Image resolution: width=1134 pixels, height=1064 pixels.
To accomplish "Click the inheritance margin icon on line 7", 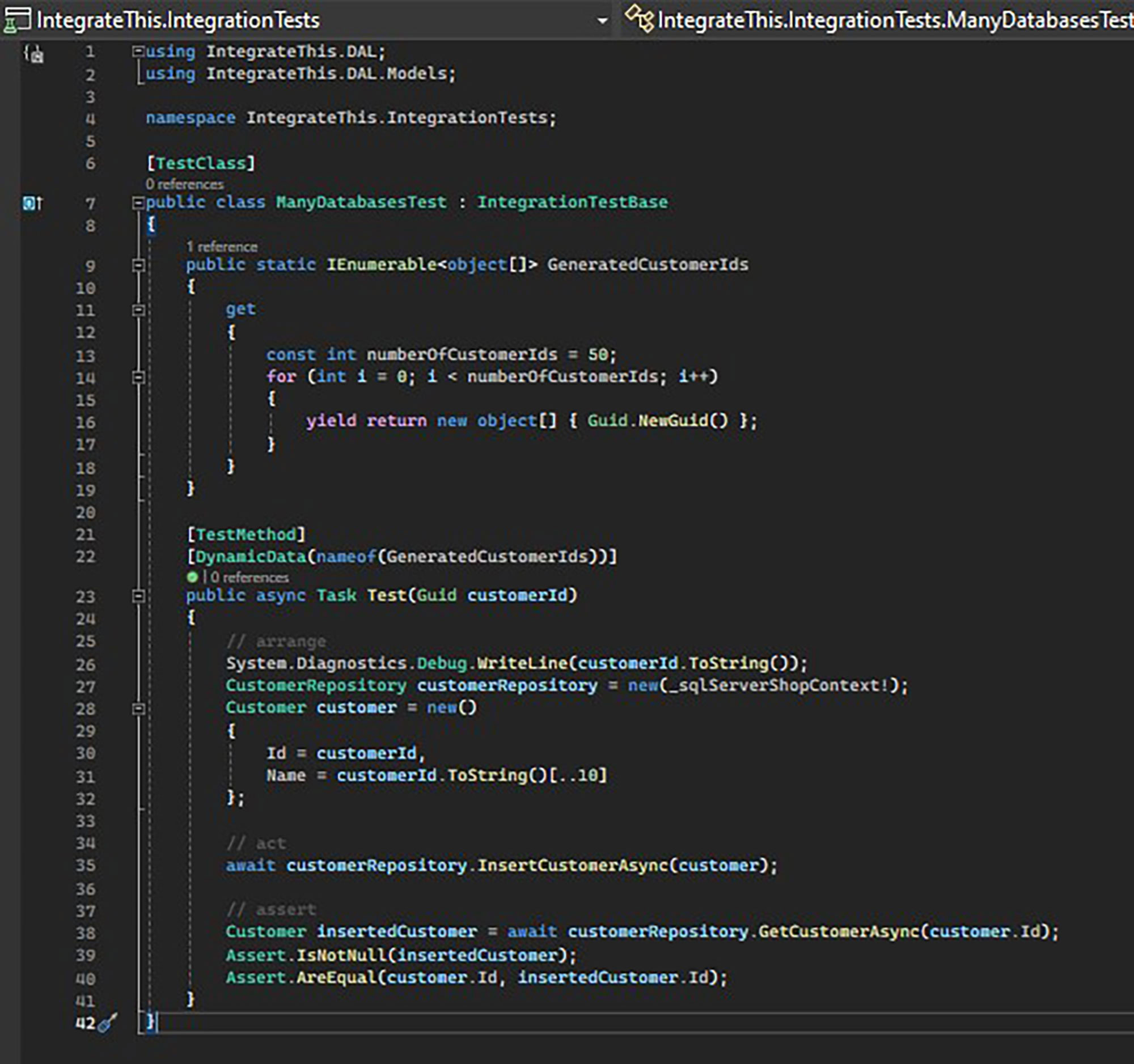I will click(32, 202).
